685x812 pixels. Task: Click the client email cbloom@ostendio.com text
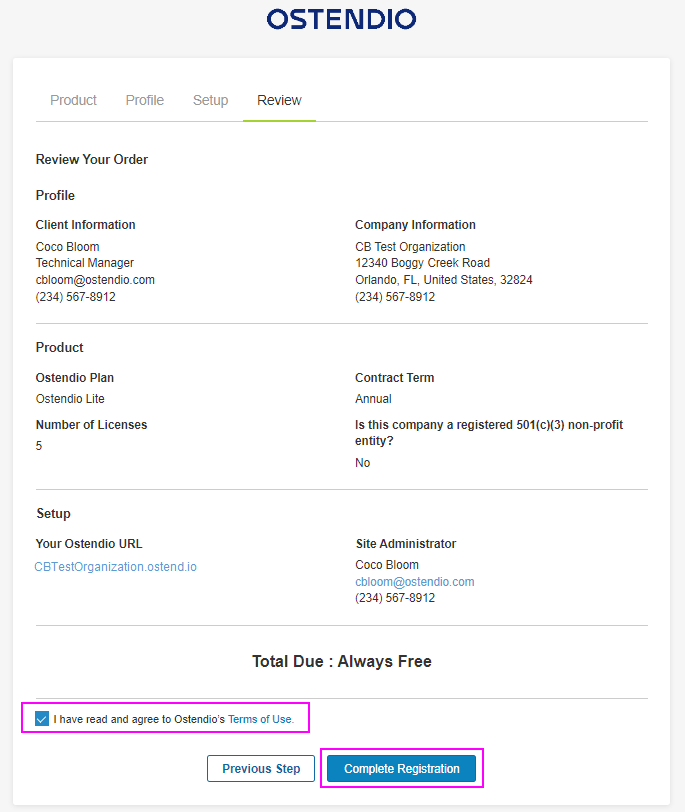(95, 280)
